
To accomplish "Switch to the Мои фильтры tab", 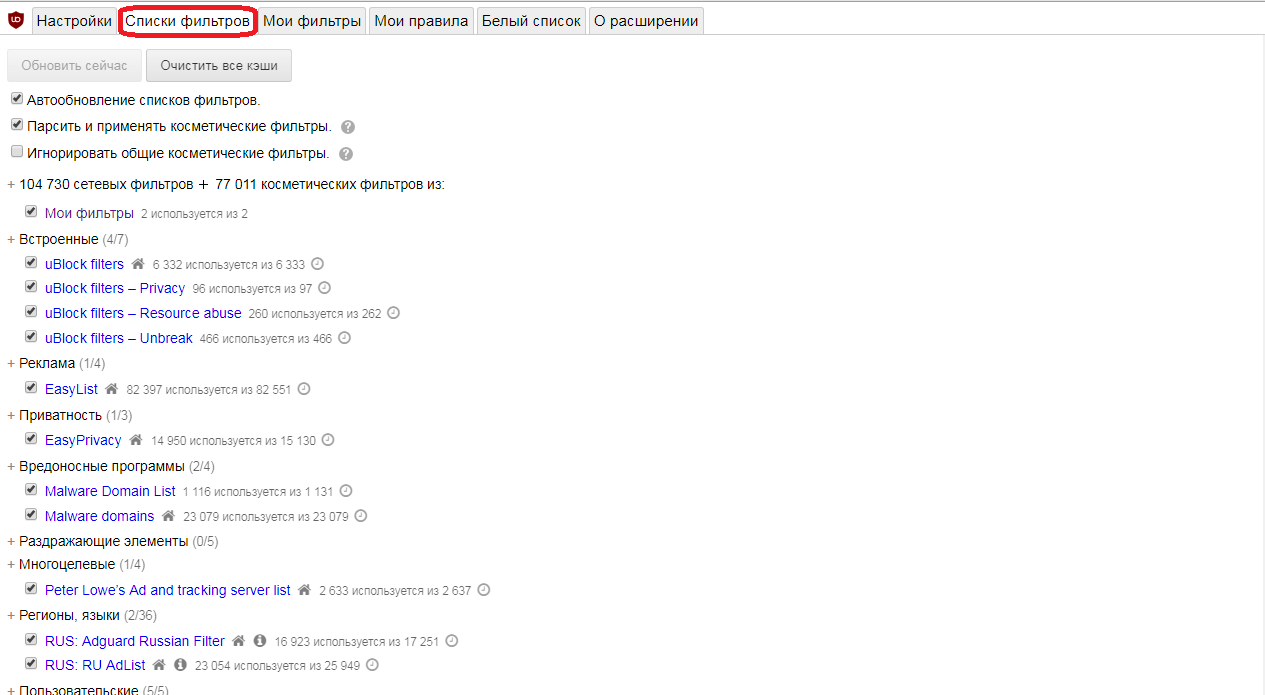I will (312, 21).
